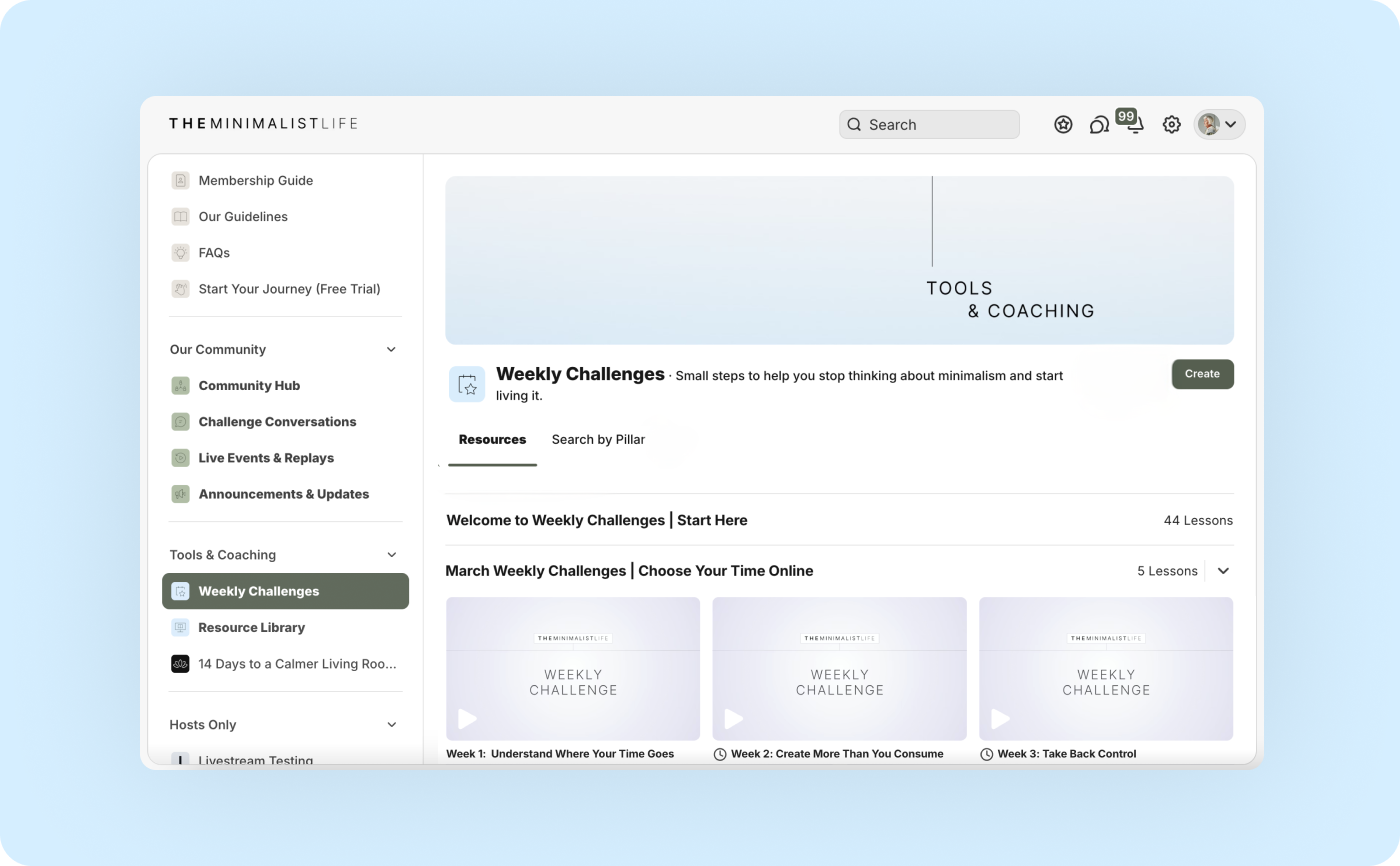This screenshot has height=866, width=1400.
Task: Play the Week 1 challenge video
Action: tap(467, 718)
